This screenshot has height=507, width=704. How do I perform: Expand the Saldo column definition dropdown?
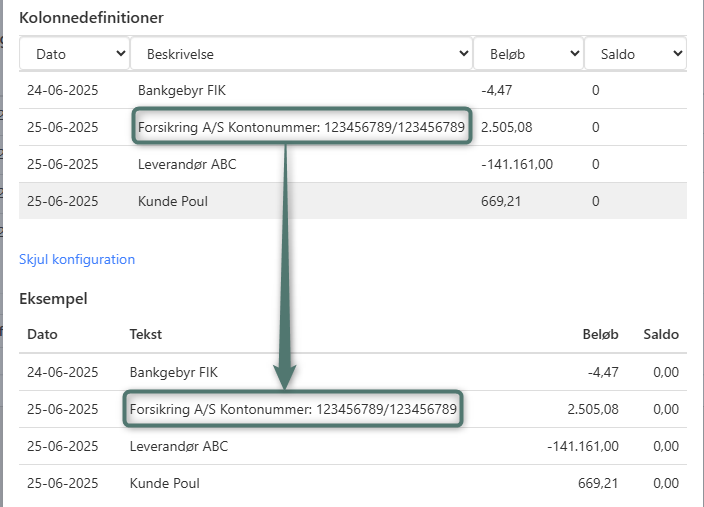(x=635, y=54)
